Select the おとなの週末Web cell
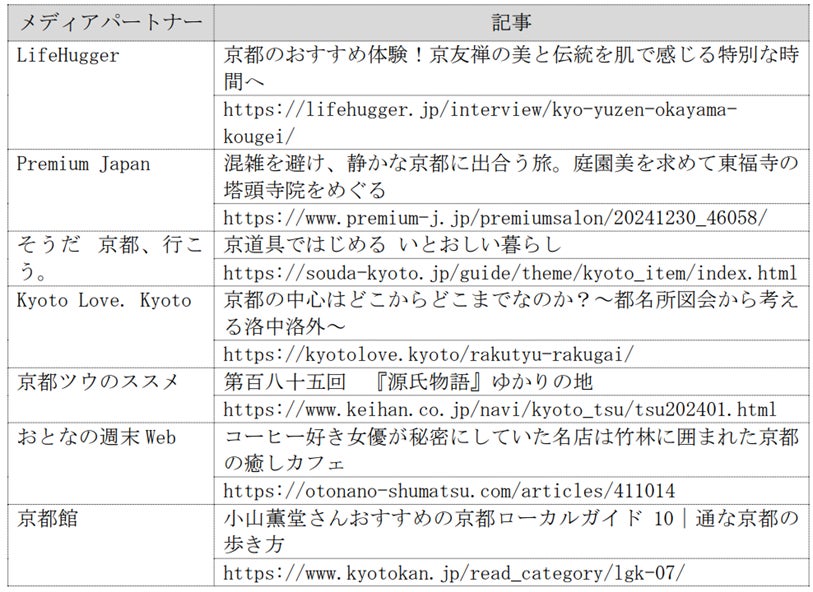This screenshot has width=813, height=592. tap(110, 463)
